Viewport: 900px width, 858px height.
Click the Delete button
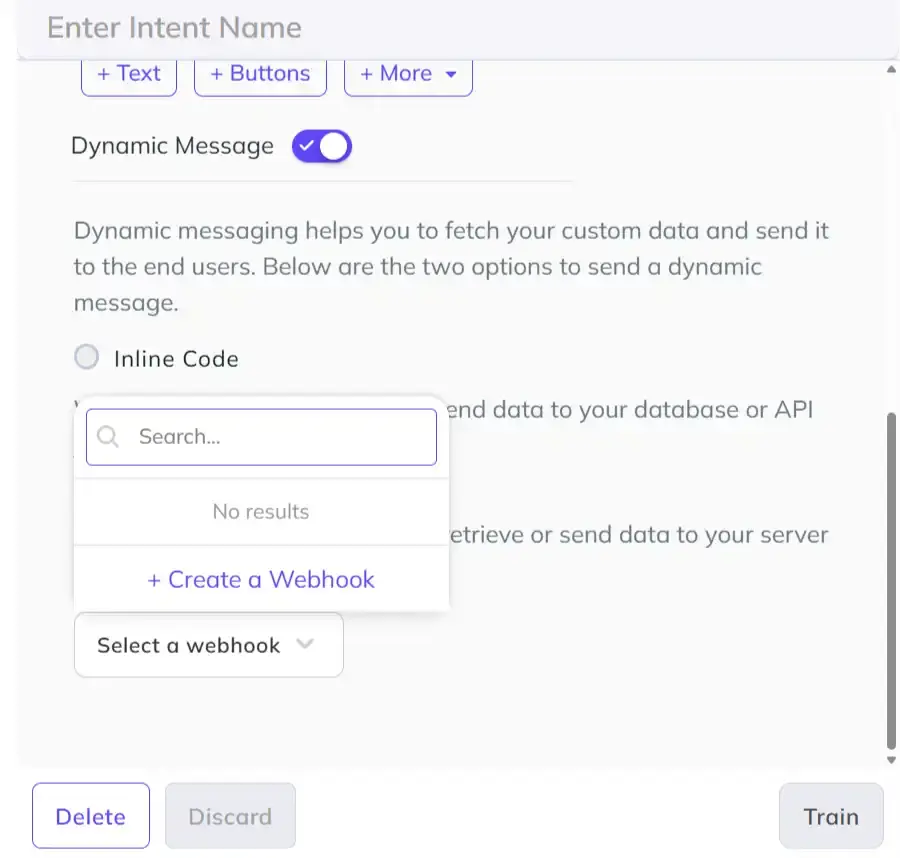pyautogui.click(x=91, y=816)
